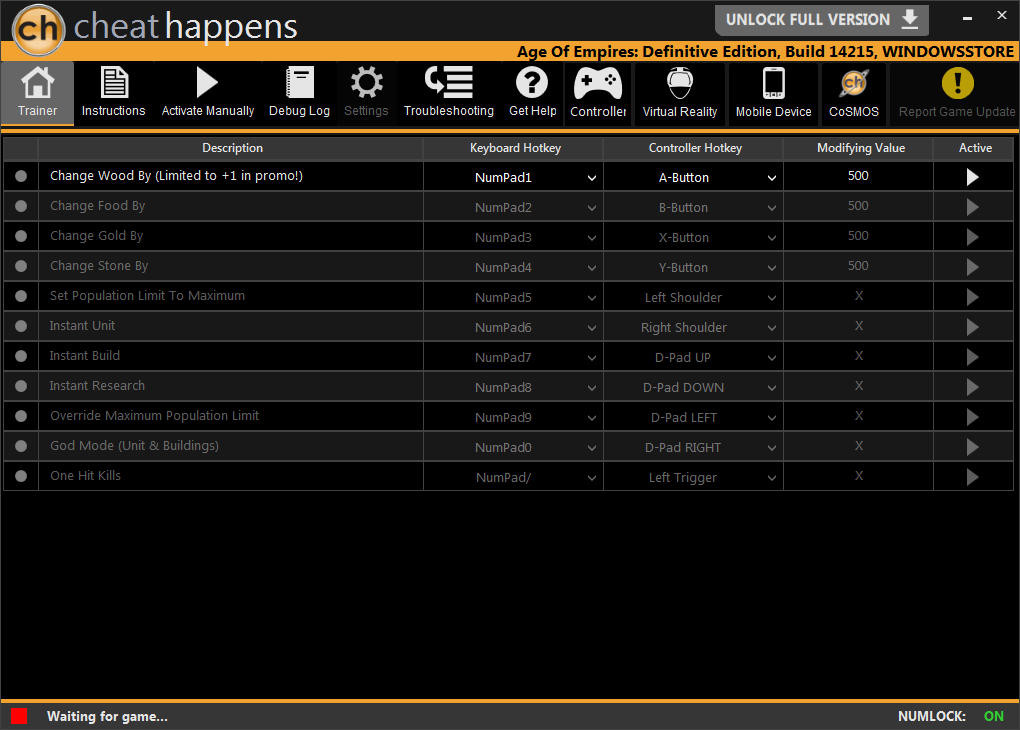Edit Change Stone By modifying value 500
This screenshot has height=730, width=1020.
point(858,265)
